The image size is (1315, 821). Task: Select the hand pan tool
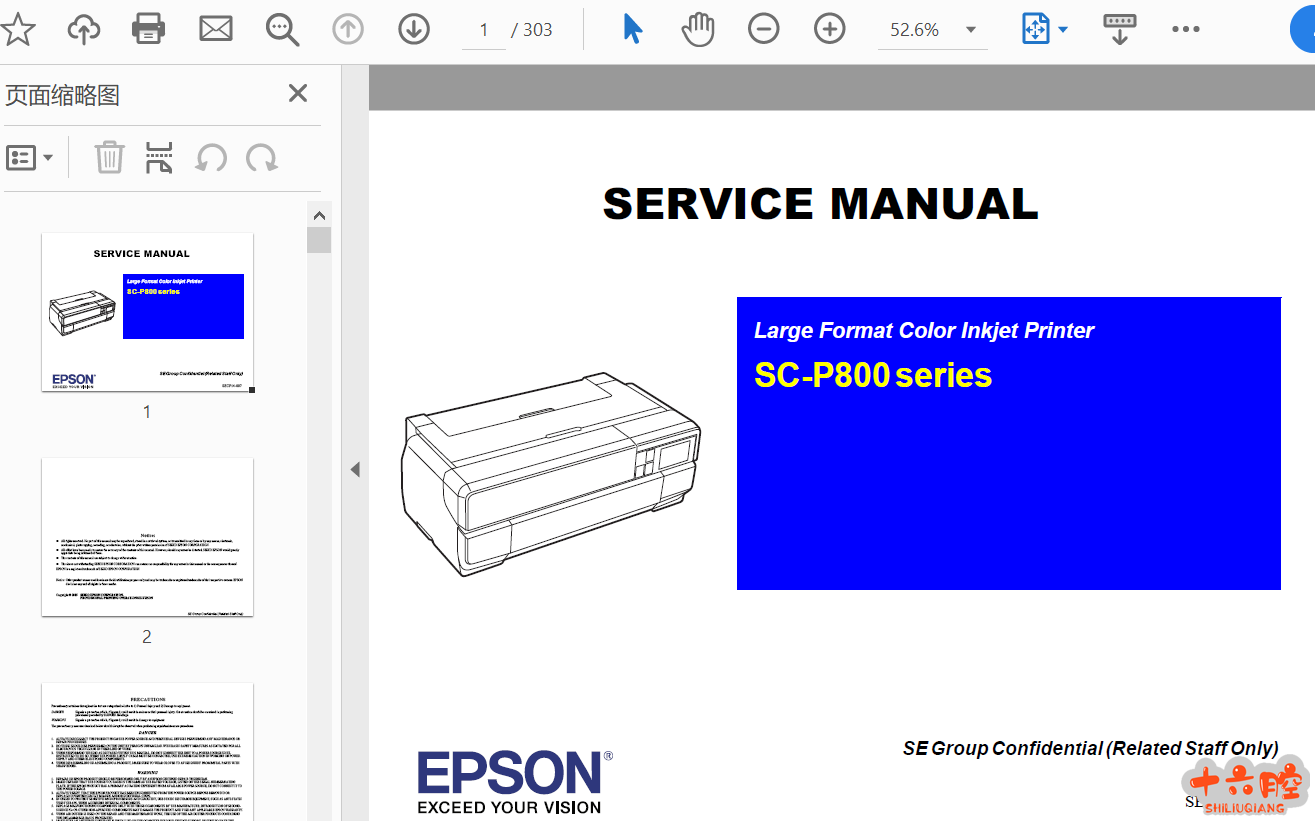(x=698, y=30)
